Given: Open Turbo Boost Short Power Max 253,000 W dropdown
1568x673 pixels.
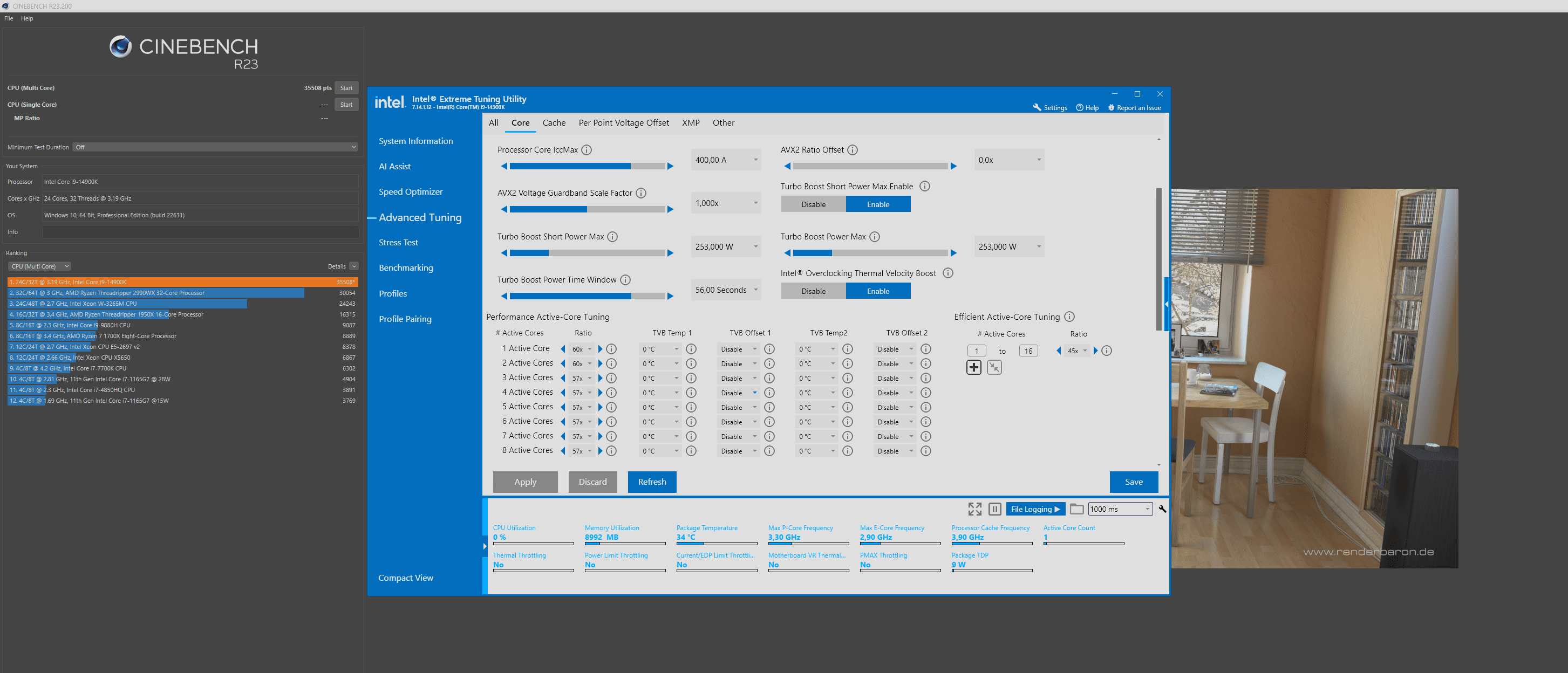Looking at the screenshot, I should click(726, 247).
